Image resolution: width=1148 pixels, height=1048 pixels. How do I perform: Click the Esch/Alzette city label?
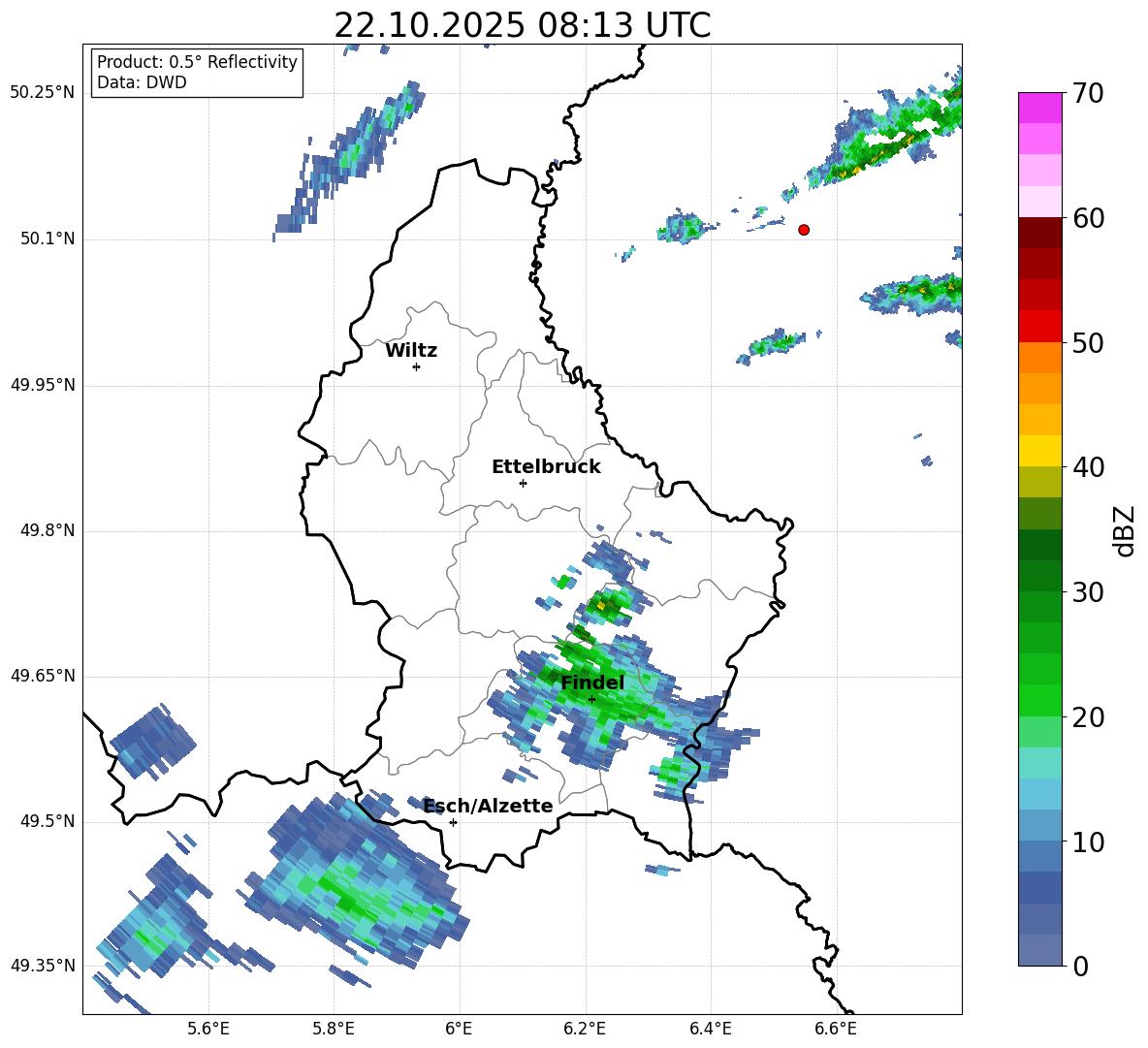coord(489,806)
